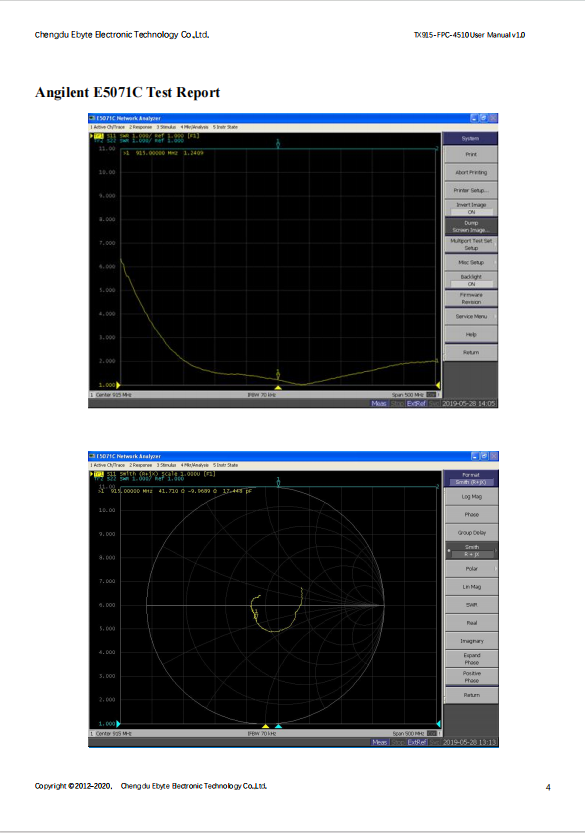Image resolution: width=585 pixels, height=833 pixels.
Task: Click the Group Delay format button
Action: click(x=471, y=532)
